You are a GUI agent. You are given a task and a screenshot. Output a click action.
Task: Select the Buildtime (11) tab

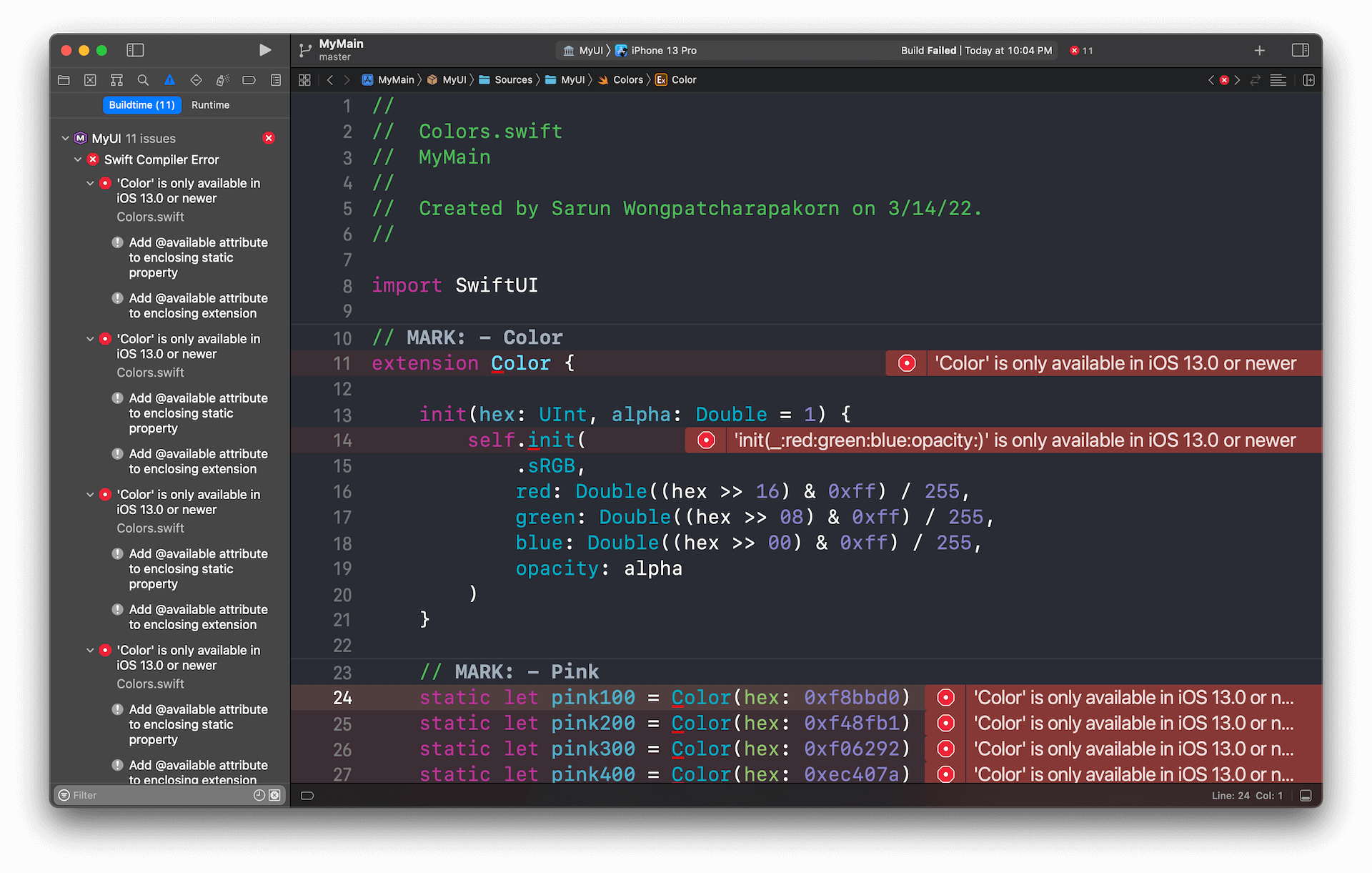coord(141,105)
